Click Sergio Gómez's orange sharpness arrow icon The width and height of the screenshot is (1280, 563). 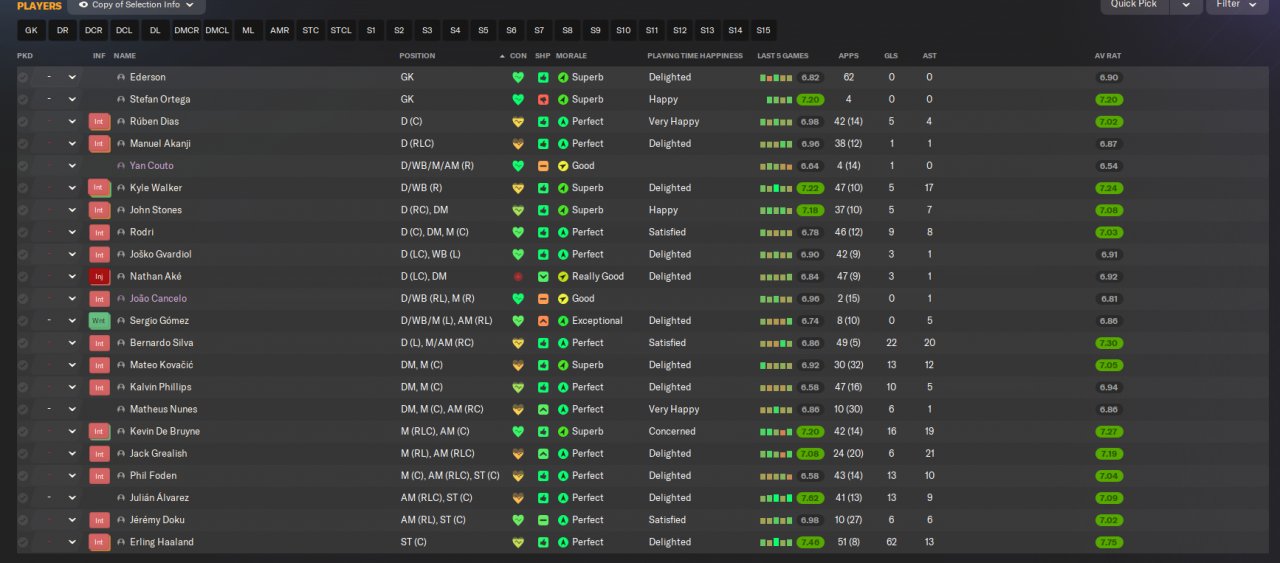543,321
